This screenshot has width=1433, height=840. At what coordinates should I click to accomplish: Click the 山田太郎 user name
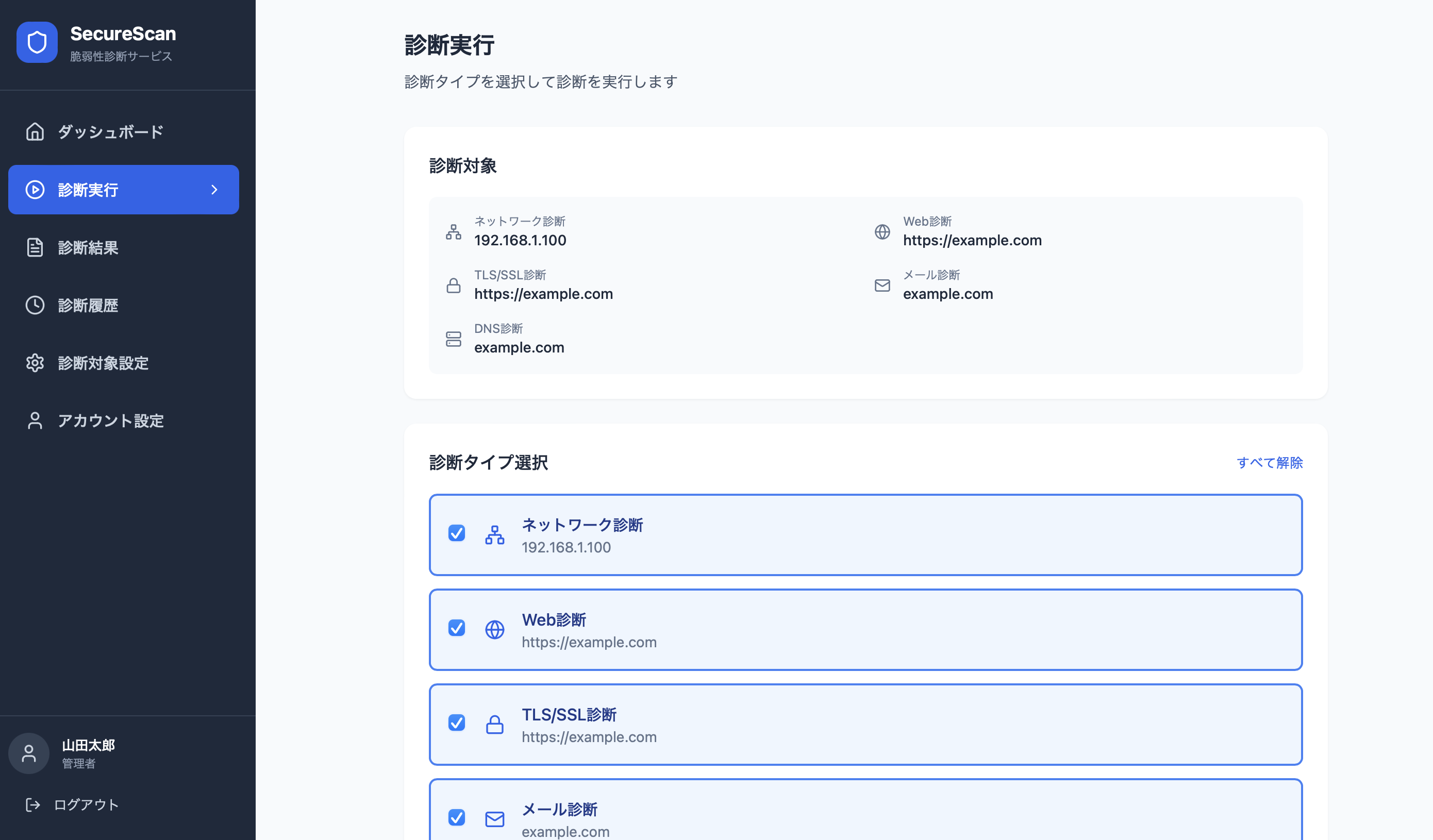click(88, 745)
